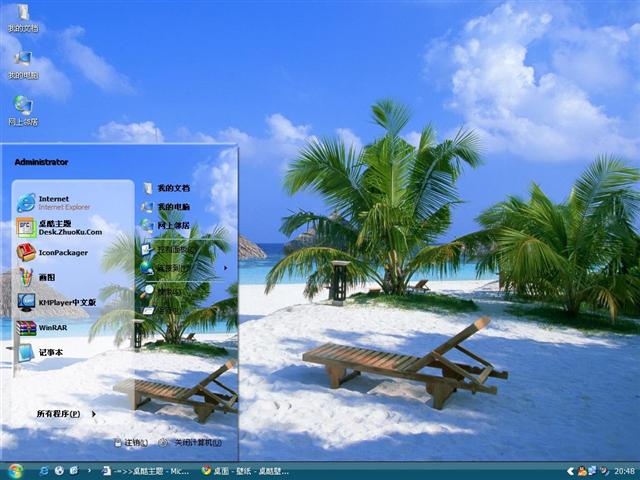Switch to the 桌面 - 壁纸 Chrome taskbar window
Image resolution: width=640 pixels, height=480 pixels.
[245, 471]
